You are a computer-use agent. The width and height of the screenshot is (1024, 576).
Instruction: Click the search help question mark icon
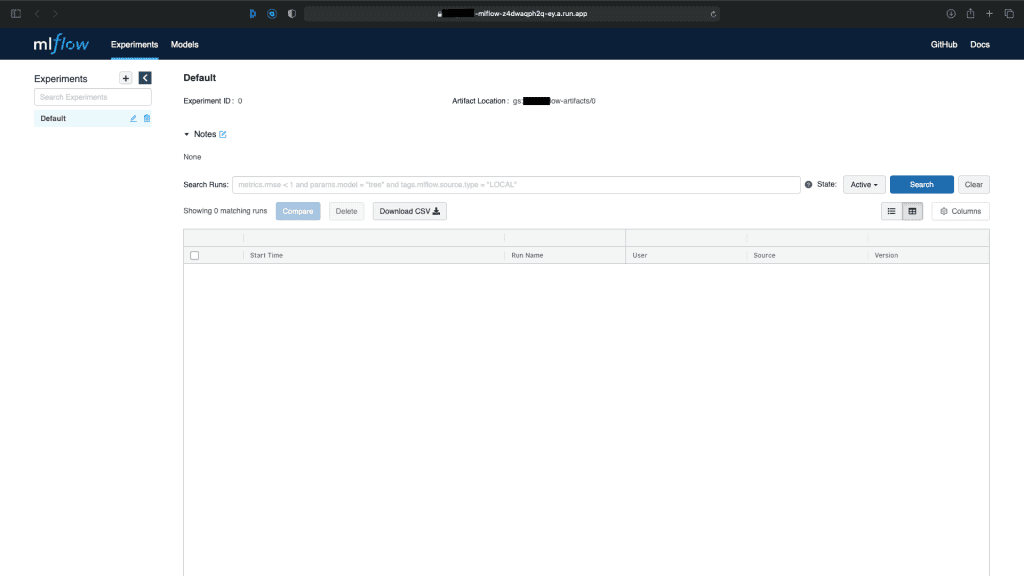(808, 185)
